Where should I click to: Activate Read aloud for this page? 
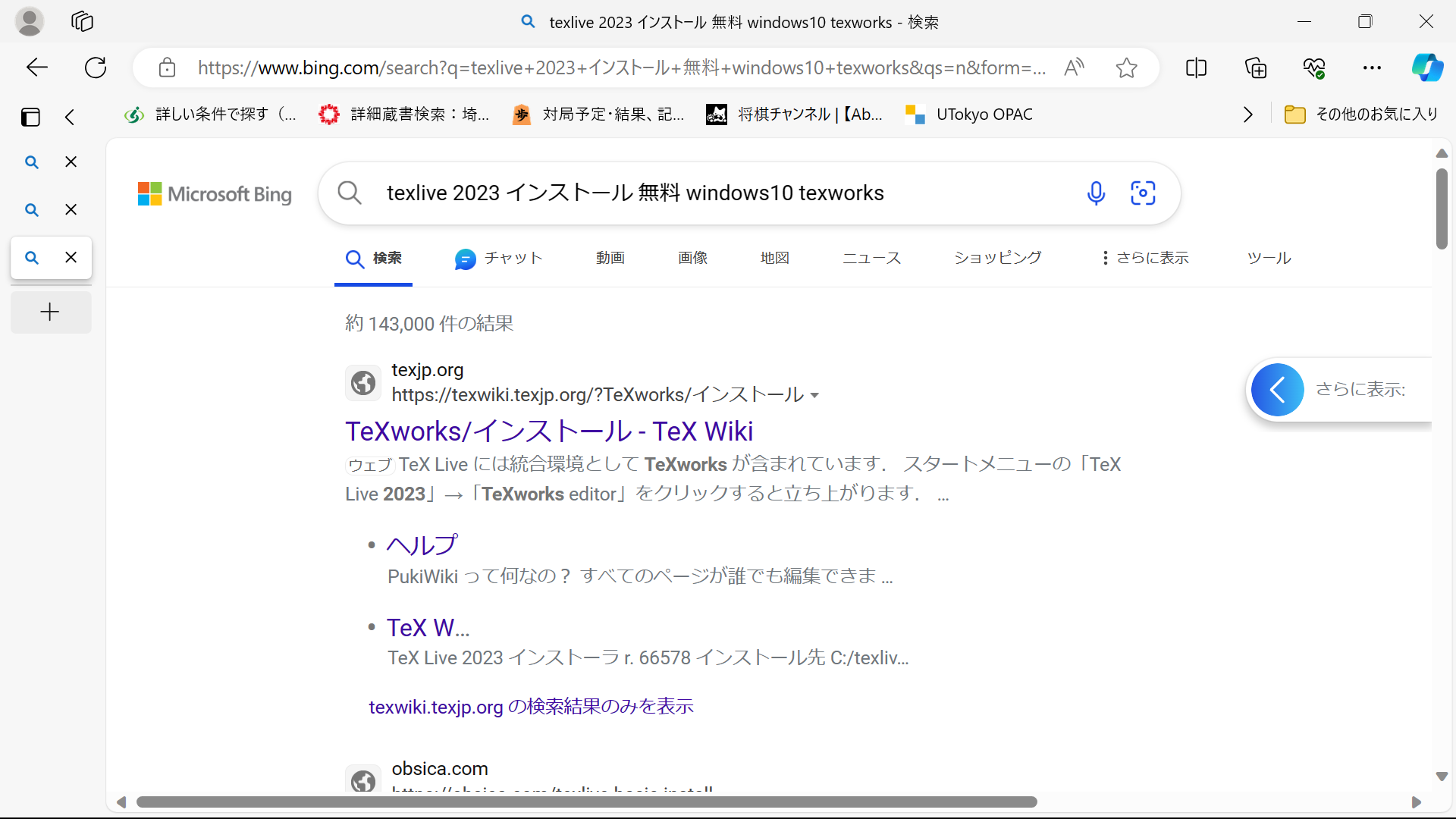point(1075,67)
